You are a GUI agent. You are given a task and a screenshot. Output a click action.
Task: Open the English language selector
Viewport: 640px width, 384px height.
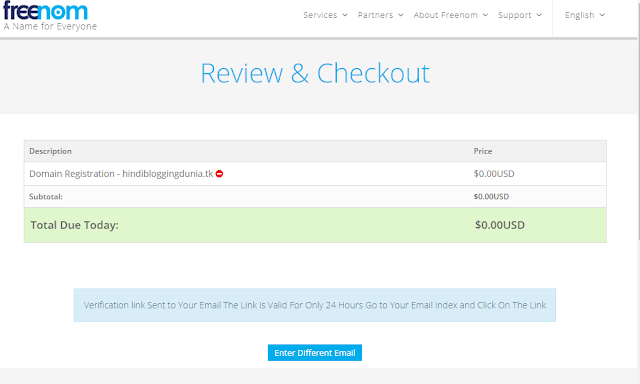[x=584, y=15]
